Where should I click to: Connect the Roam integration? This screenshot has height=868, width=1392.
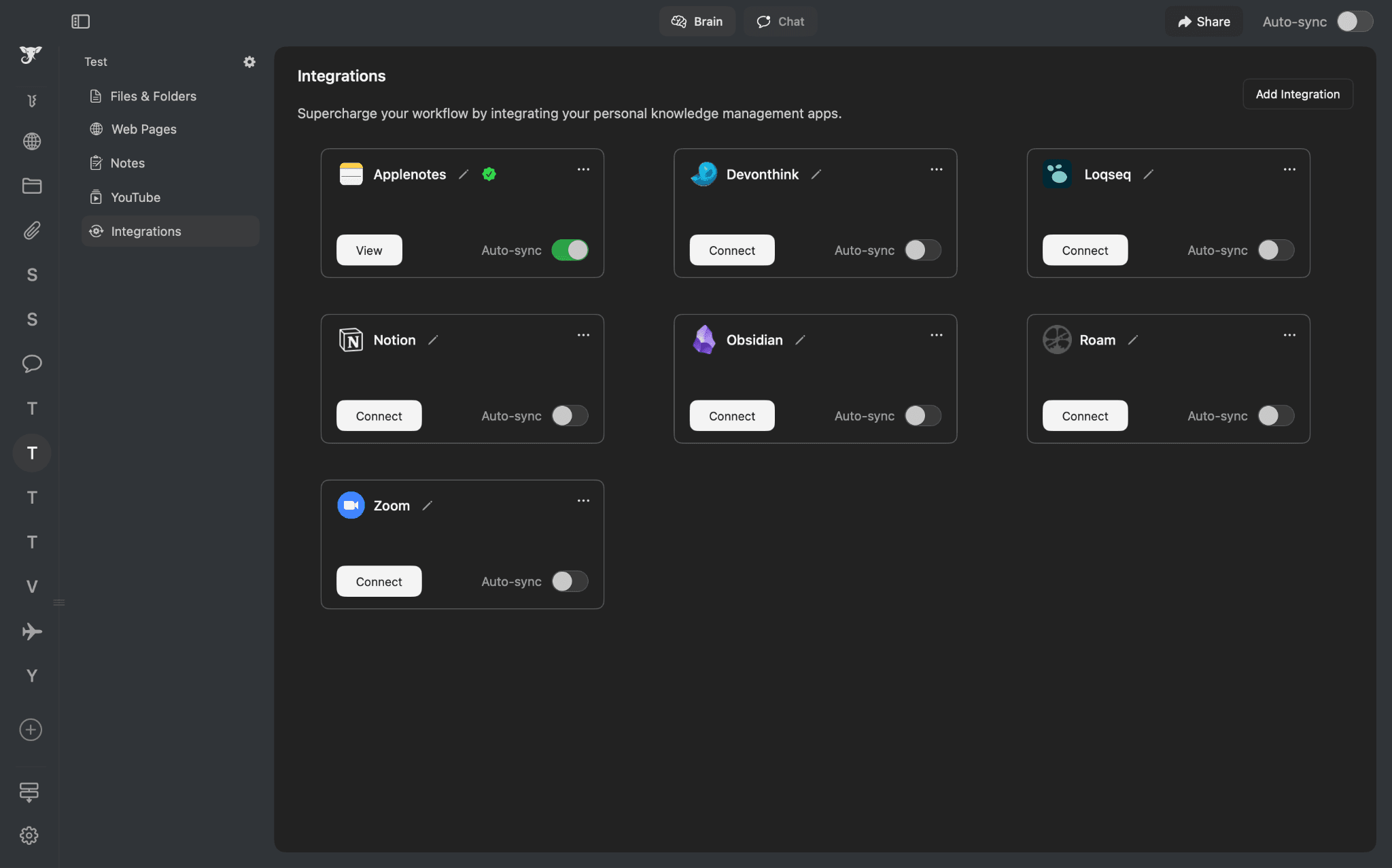click(x=1085, y=416)
